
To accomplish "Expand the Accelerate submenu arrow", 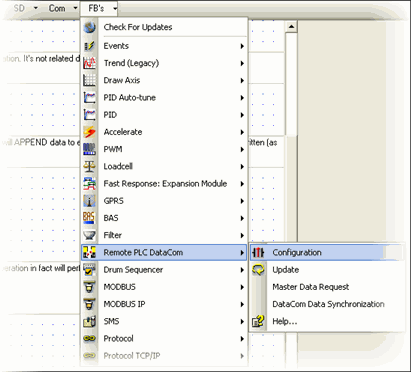I will pyautogui.click(x=242, y=132).
